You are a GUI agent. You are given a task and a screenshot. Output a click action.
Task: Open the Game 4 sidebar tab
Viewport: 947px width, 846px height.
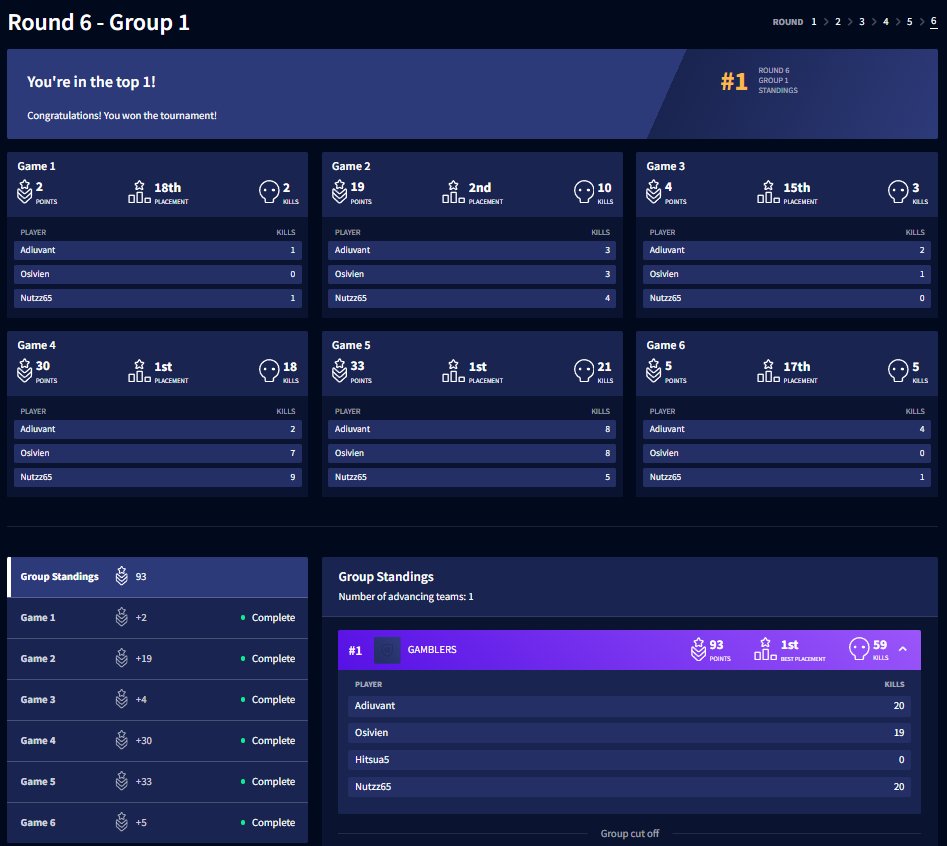[x=157, y=741]
